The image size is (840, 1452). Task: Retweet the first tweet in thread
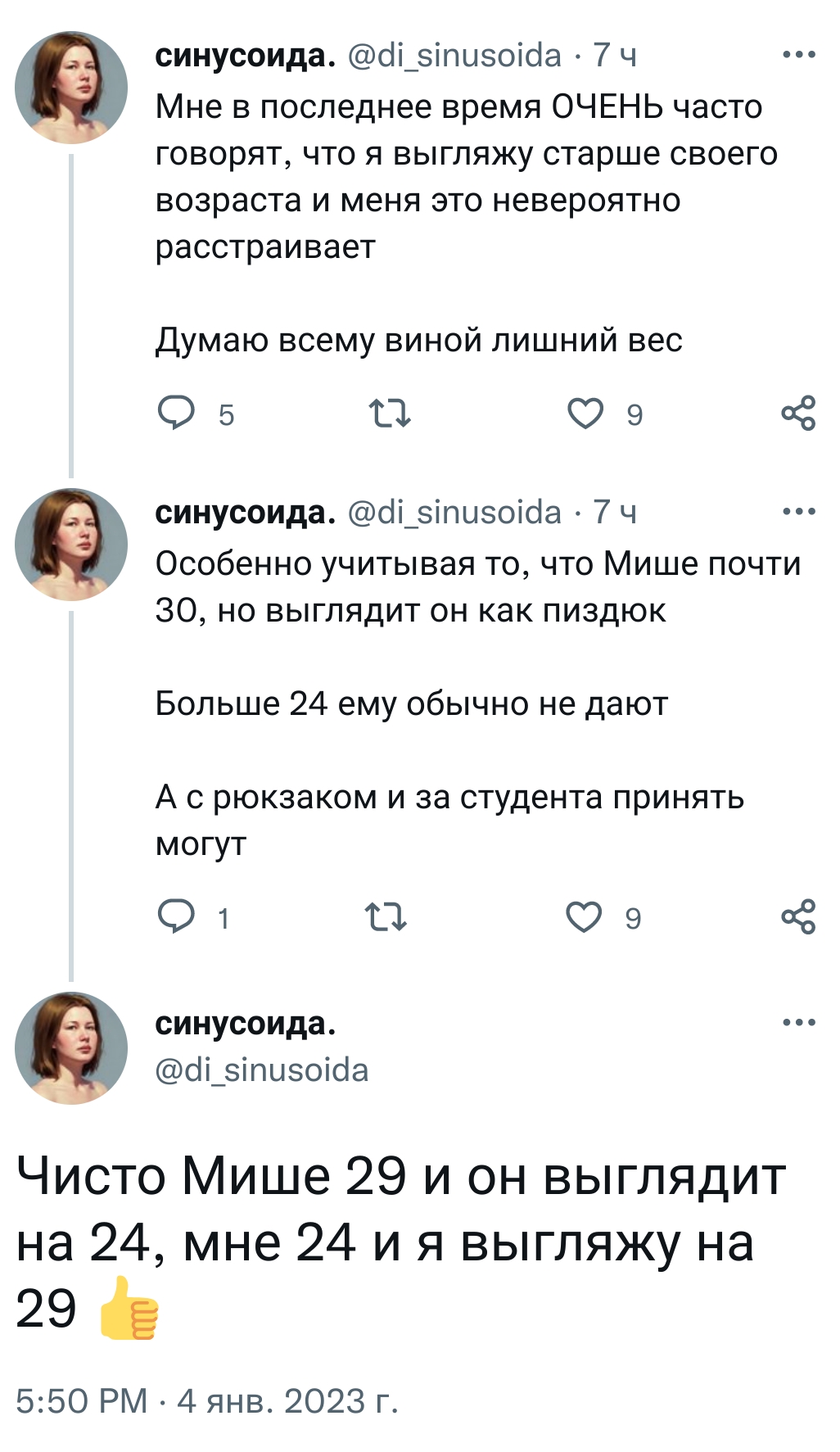pos(390,414)
